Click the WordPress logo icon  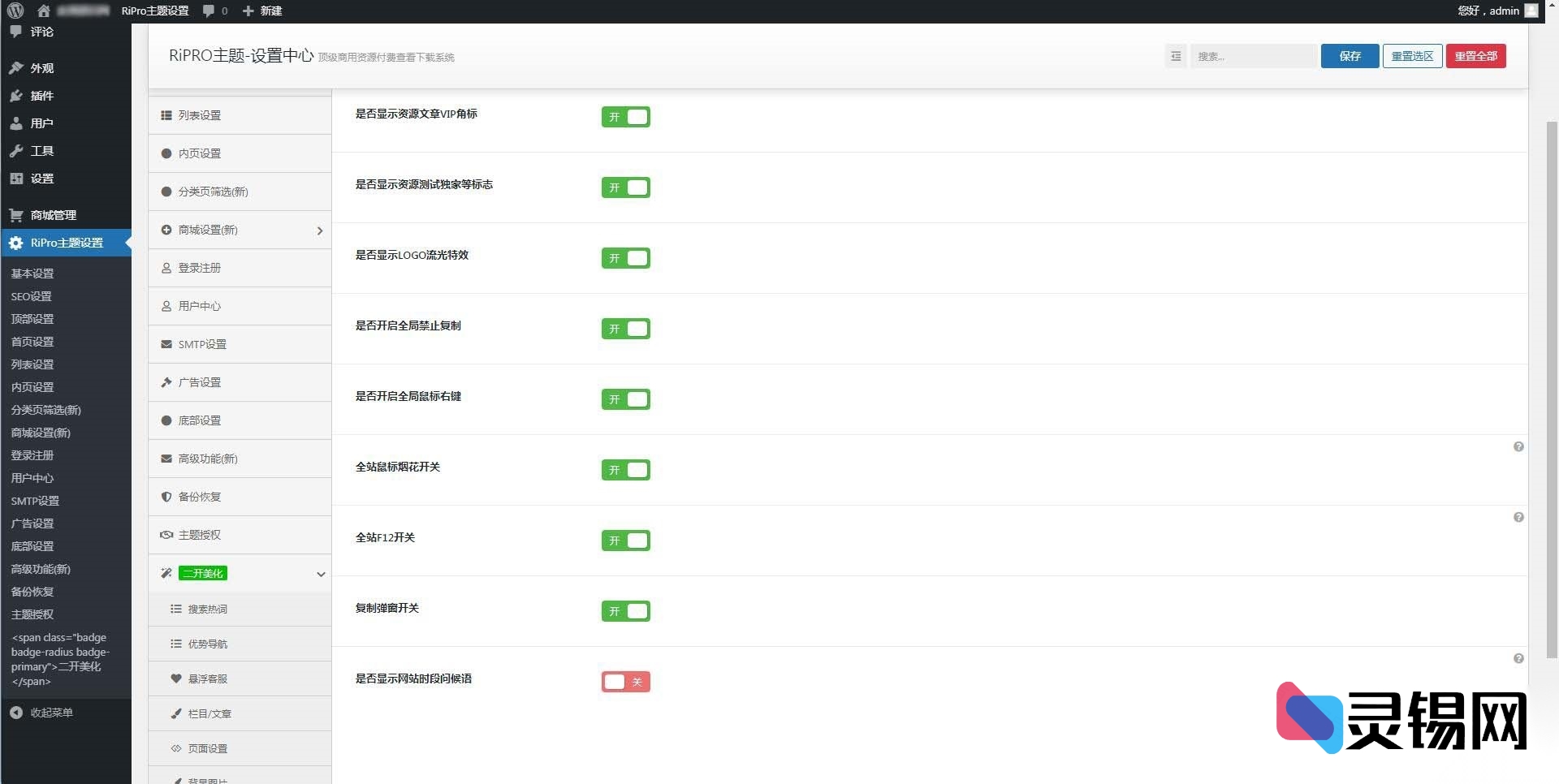pyautogui.click(x=15, y=11)
